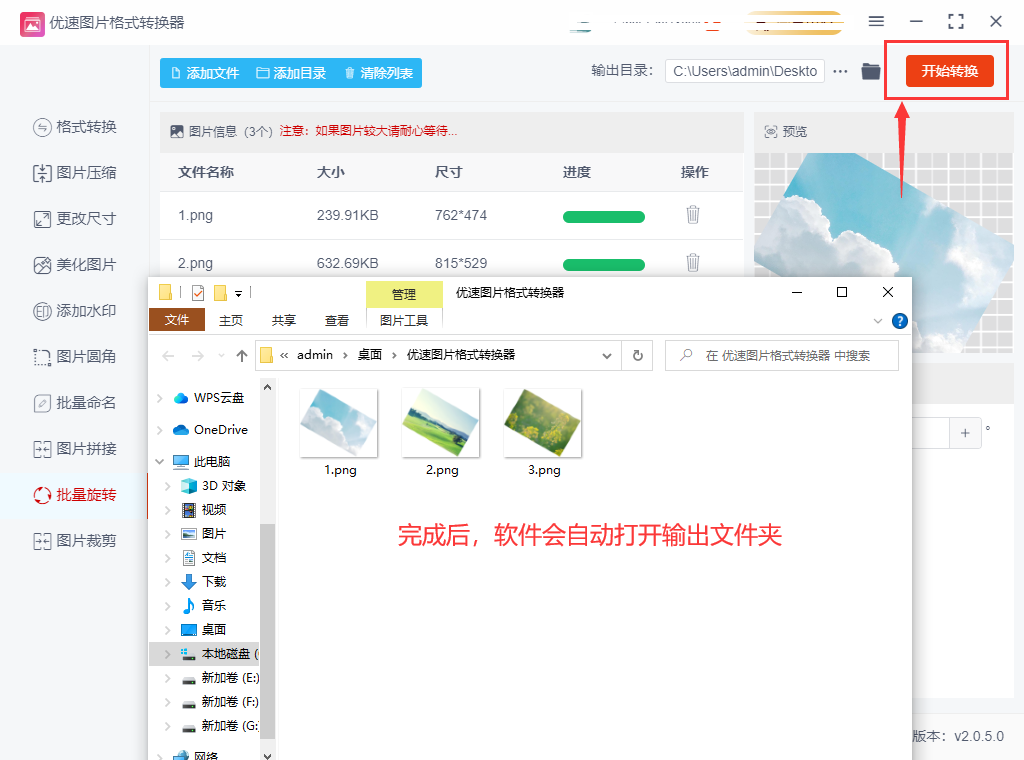Select 3.png thumbnail in Explorer
Screen dimensions: 1024x760
point(543,422)
